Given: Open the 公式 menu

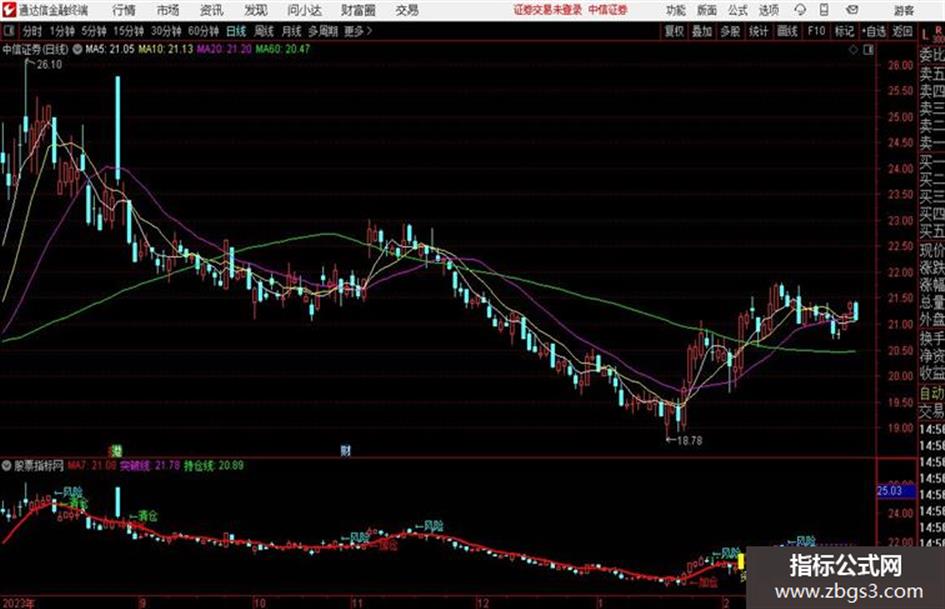Looking at the screenshot, I should (x=738, y=10).
